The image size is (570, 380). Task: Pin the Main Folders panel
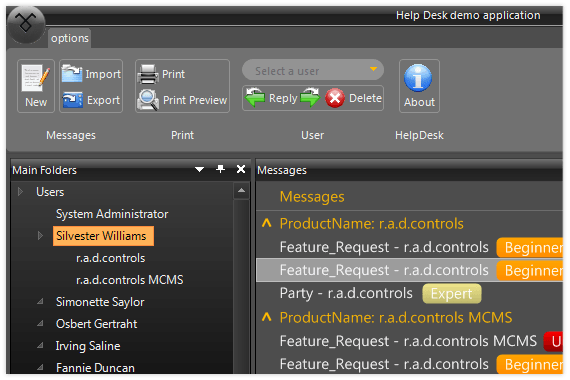point(220,169)
